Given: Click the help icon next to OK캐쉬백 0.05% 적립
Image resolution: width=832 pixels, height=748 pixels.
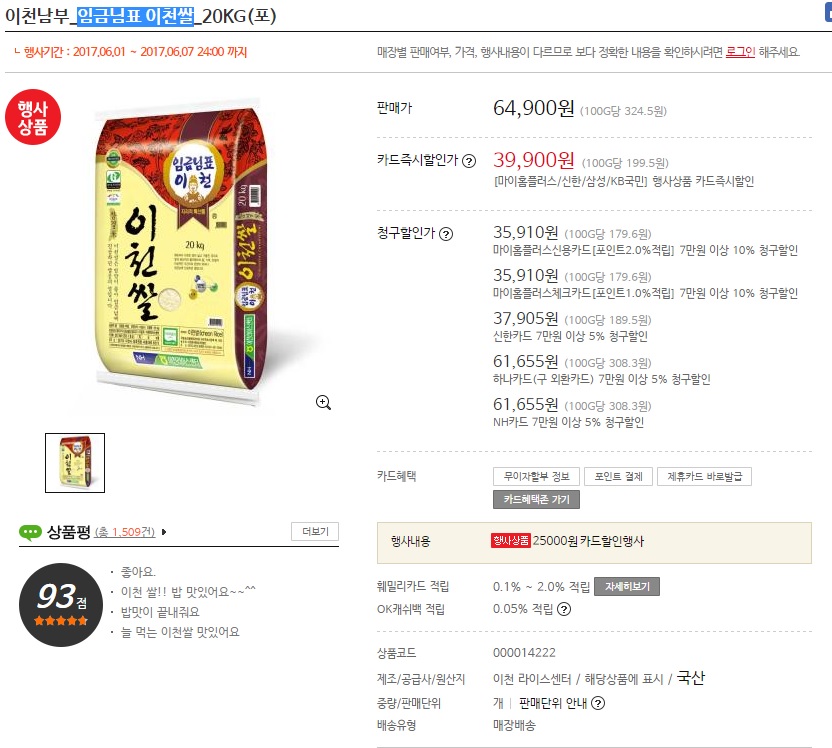Looking at the screenshot, I should tap(564, 609).
